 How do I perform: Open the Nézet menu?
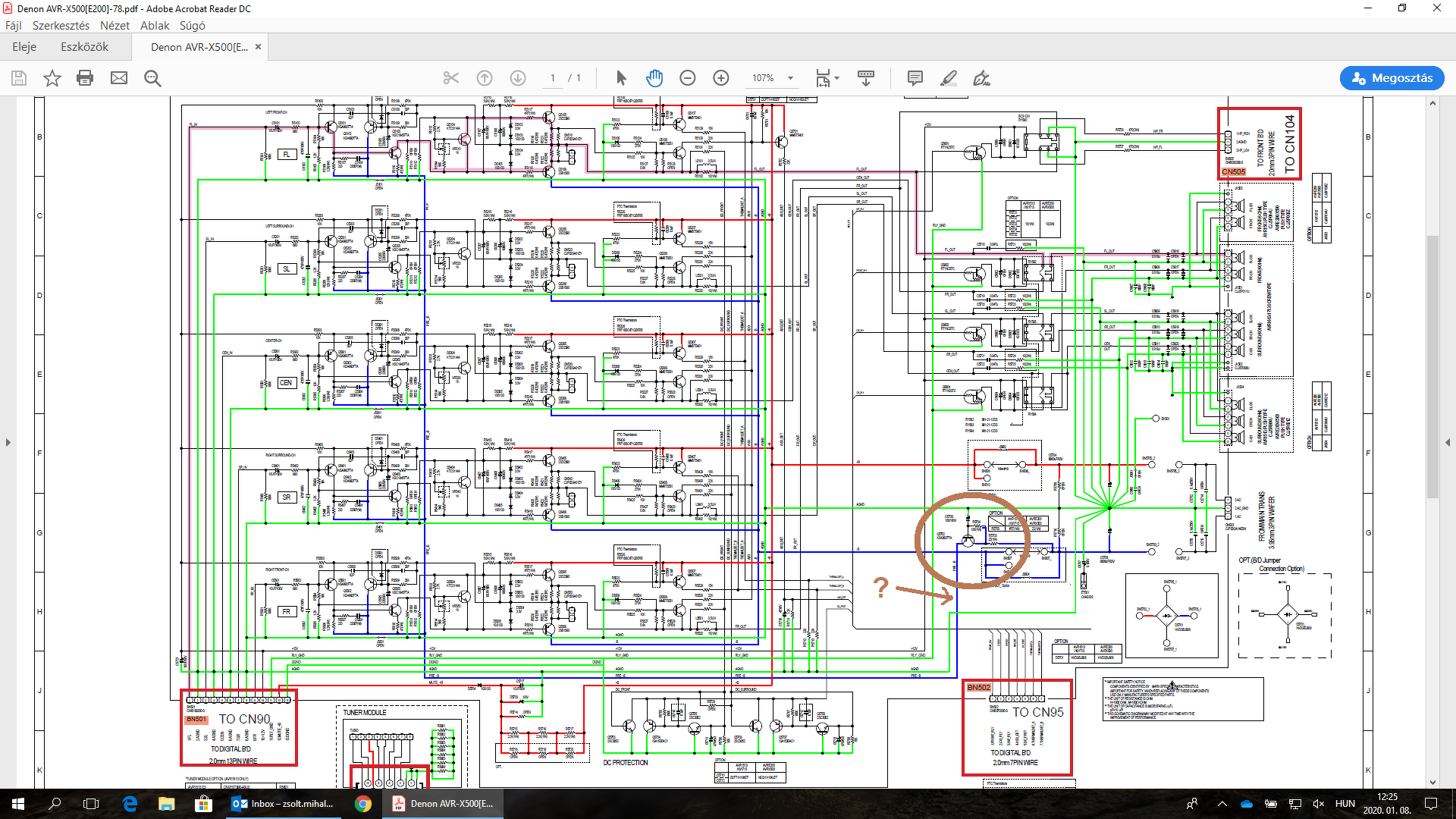click(x=115, y=25)
